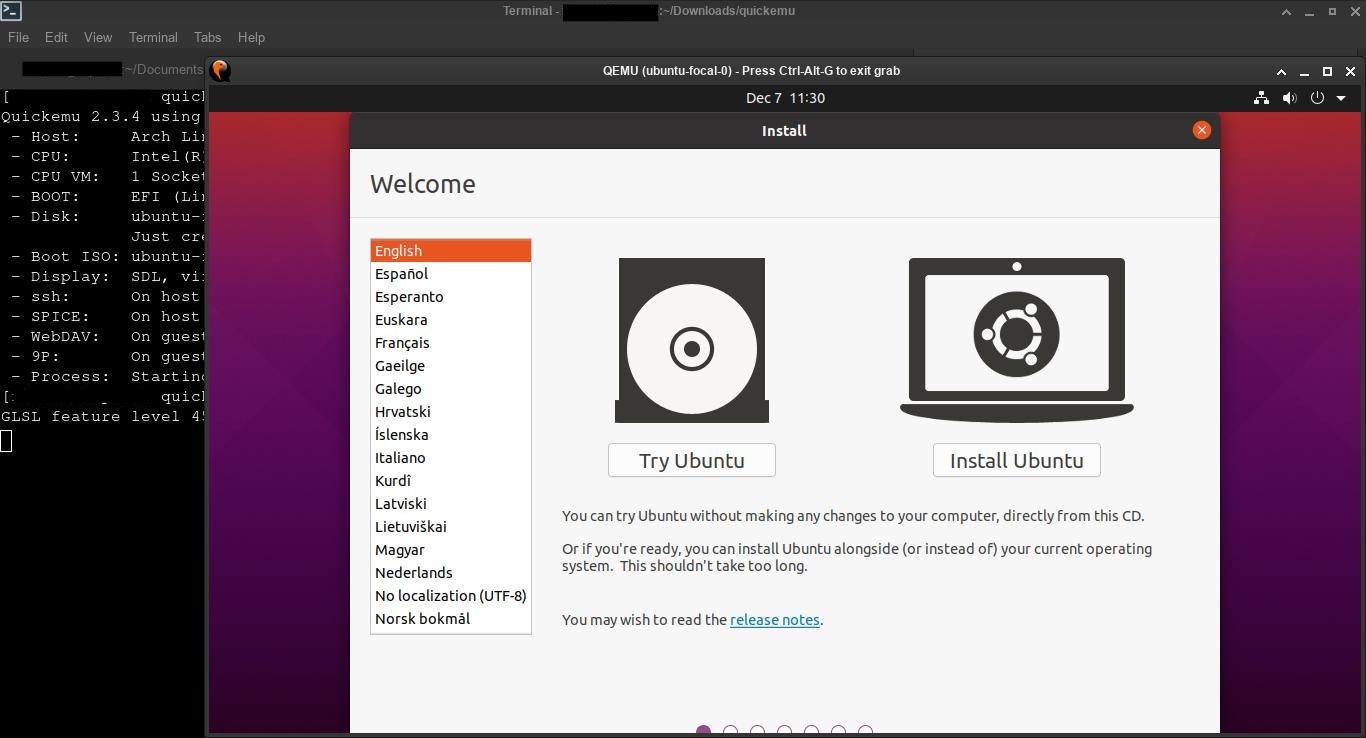Close the Install dialog with orange X

click(1202, 130)
